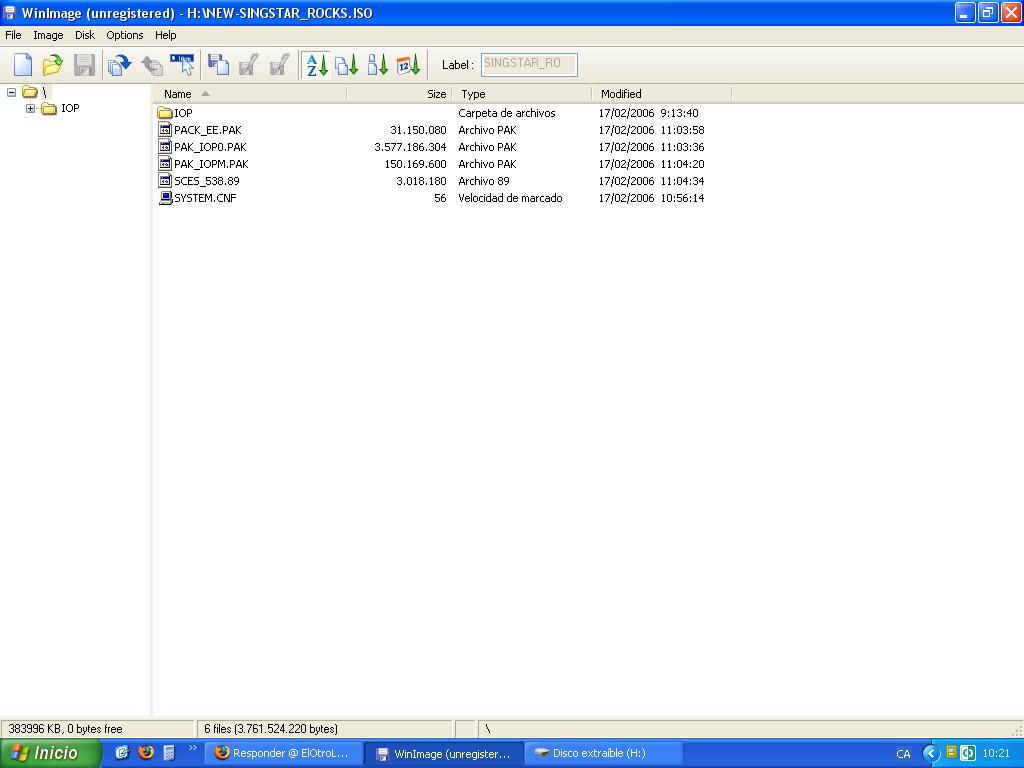Click WinImage (unregister... taskbar button
The image size is (1024, 768).
[443, 754]
